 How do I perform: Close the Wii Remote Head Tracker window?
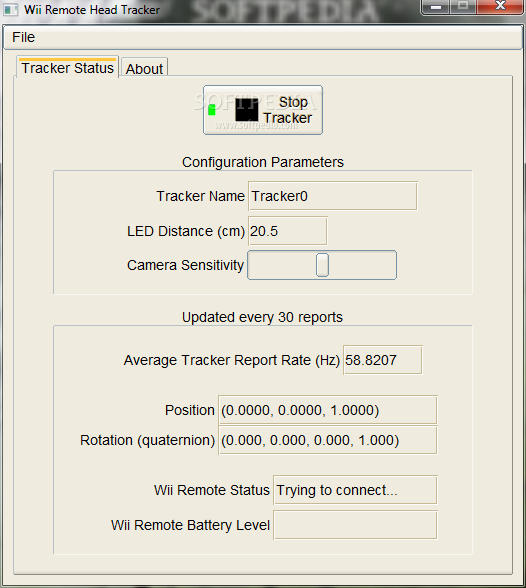tap(500, 7)
